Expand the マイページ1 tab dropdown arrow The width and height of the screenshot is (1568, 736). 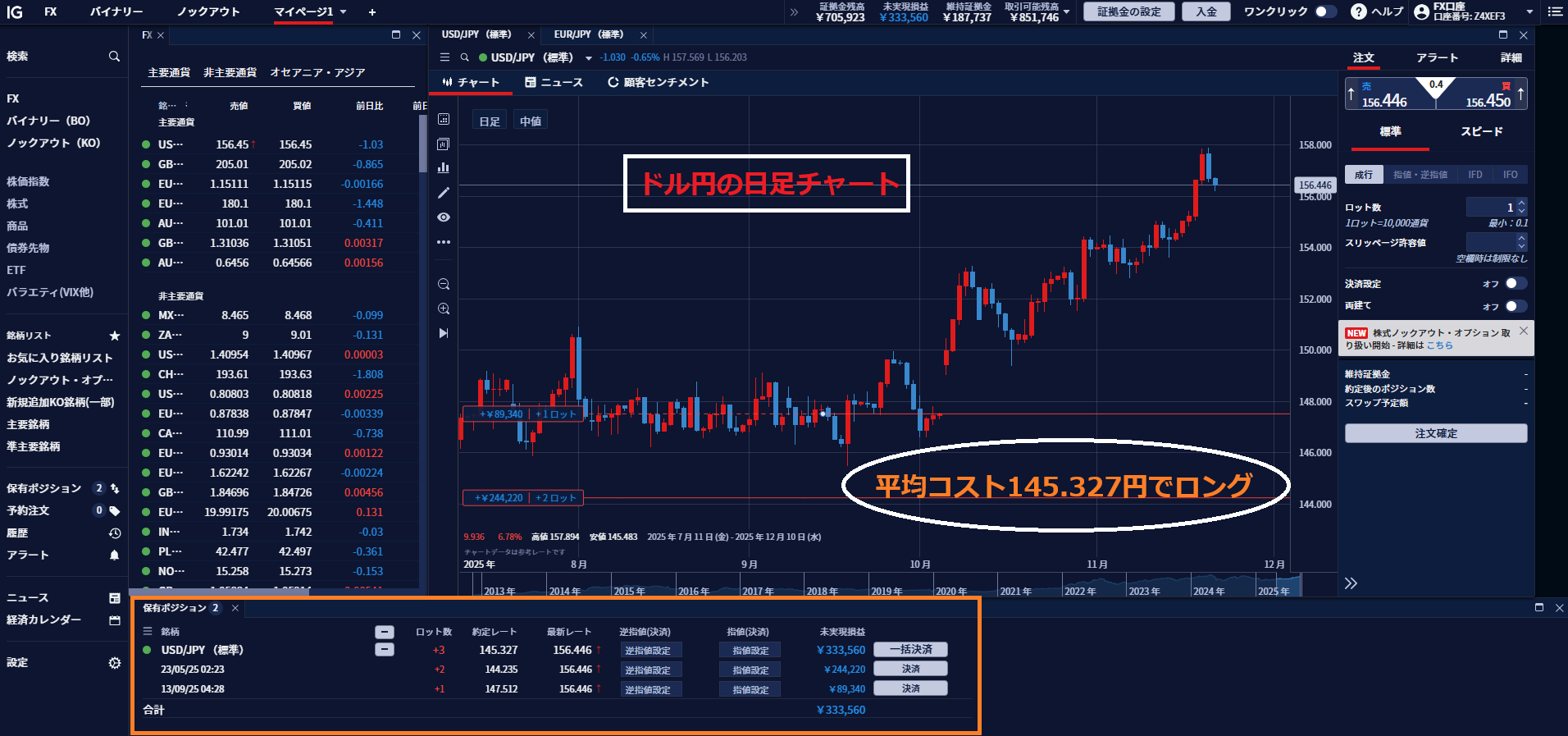[x=344, y=12]
